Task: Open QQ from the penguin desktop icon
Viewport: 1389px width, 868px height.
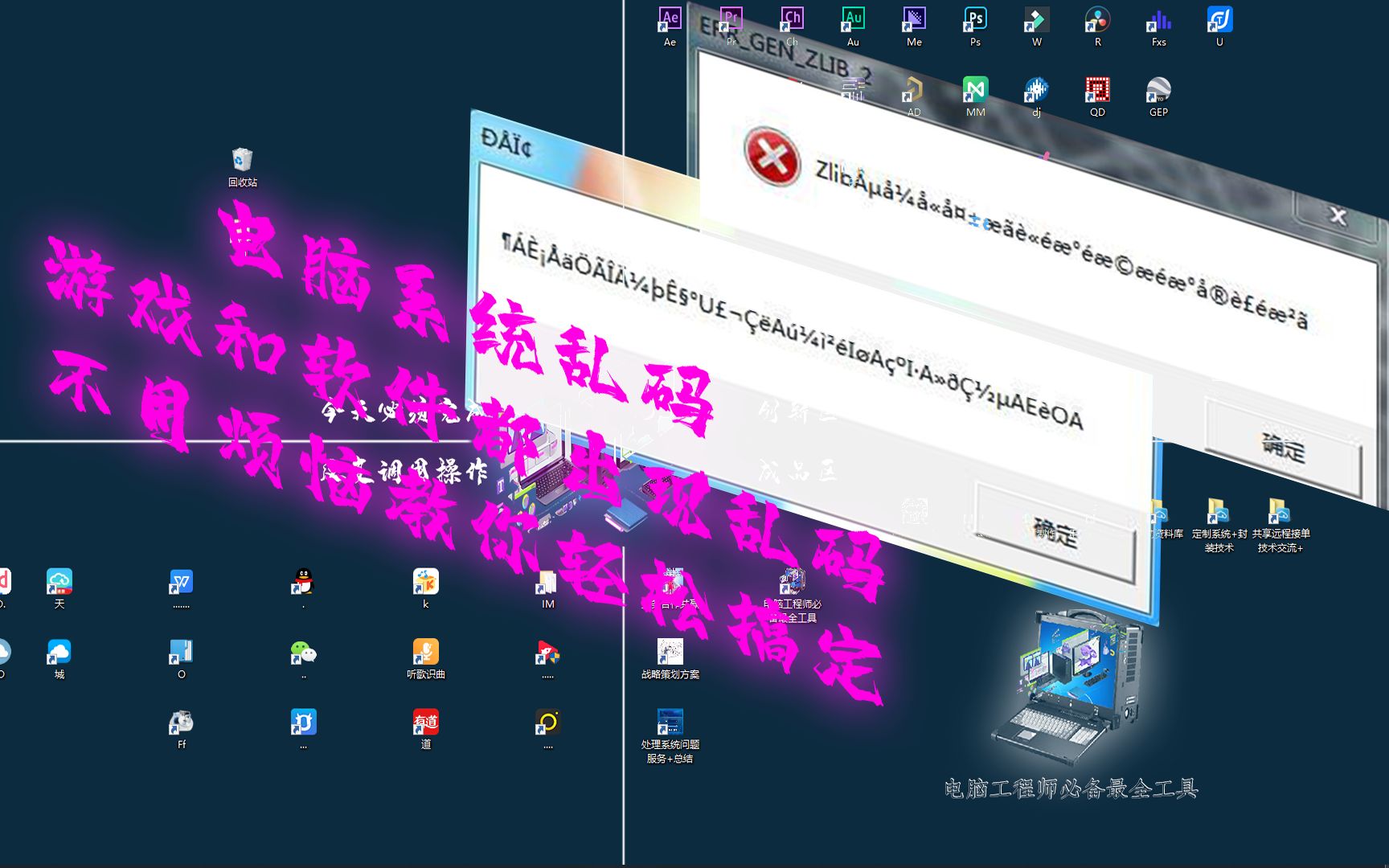Action: (x=303, y=580)
